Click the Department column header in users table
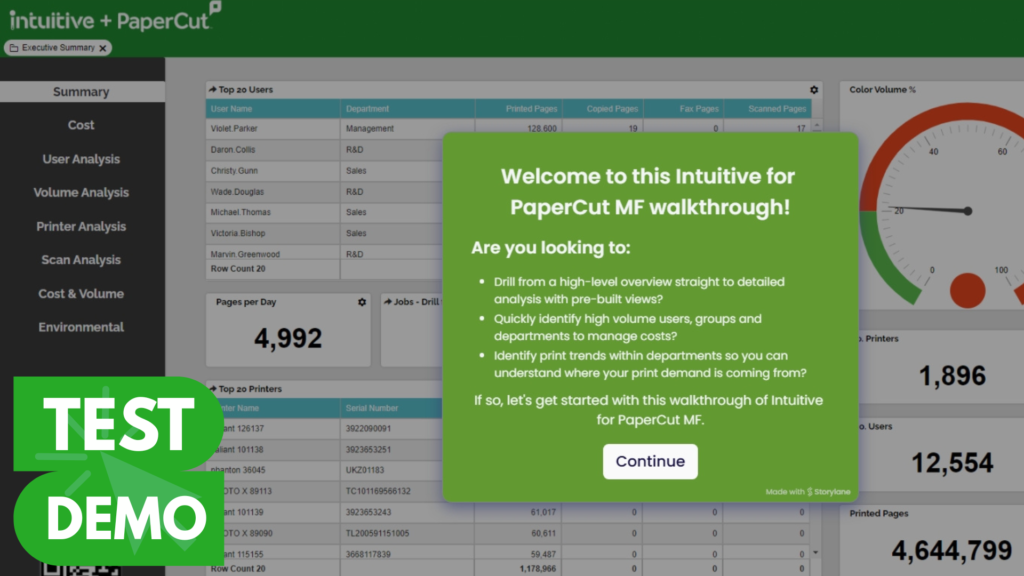Viewport: 1024px width, 576px height. point(367,109)
